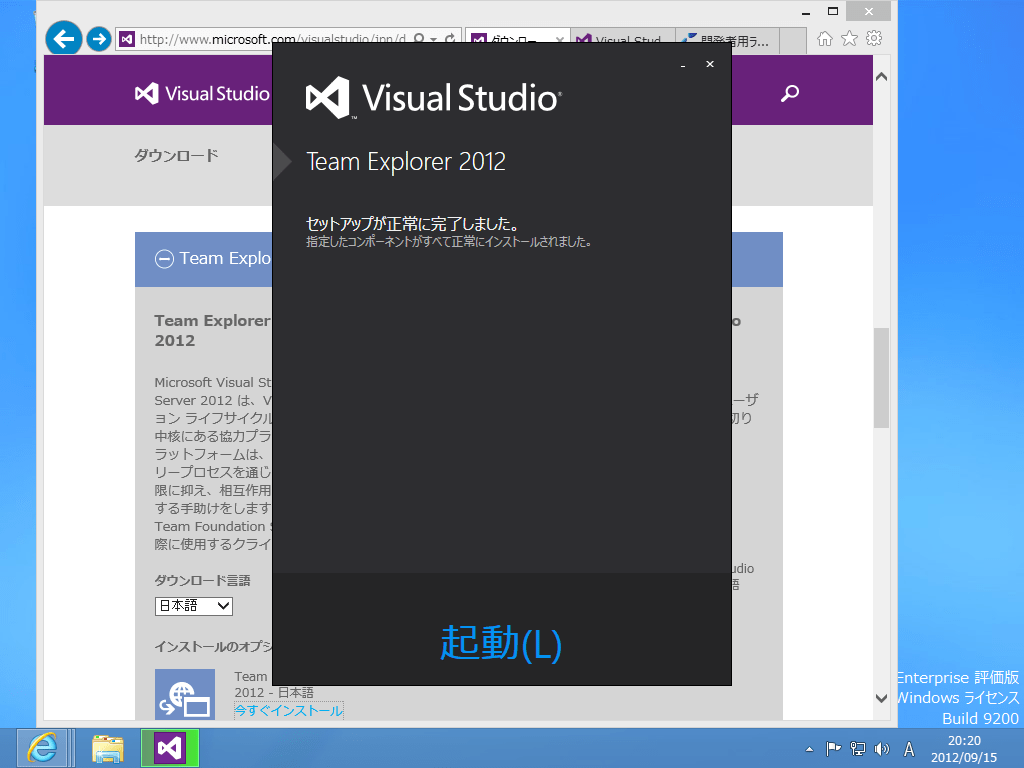
Task: Open the volume tray icon
Action: click(x=882, y=749)
